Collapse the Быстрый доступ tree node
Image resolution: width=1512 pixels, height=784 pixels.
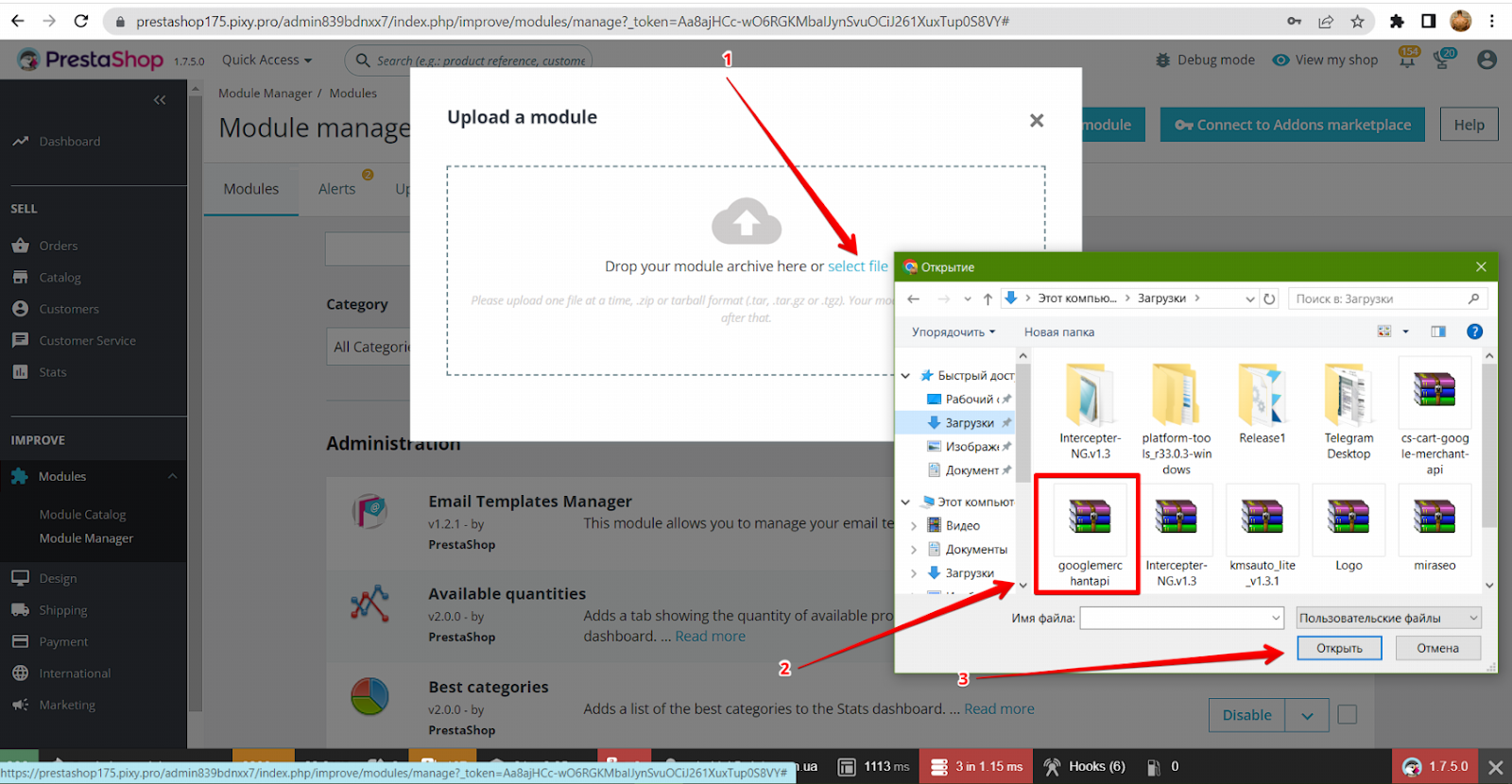click(905, 375)
